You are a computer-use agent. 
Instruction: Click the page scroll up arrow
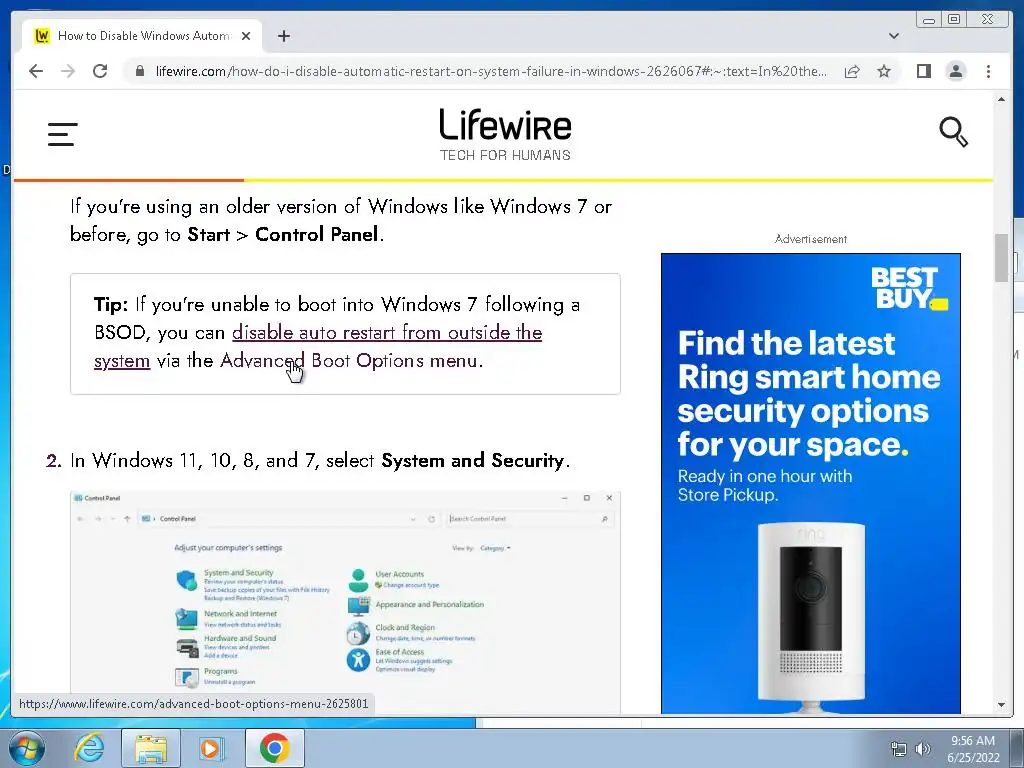click(x=1001, y=99)
